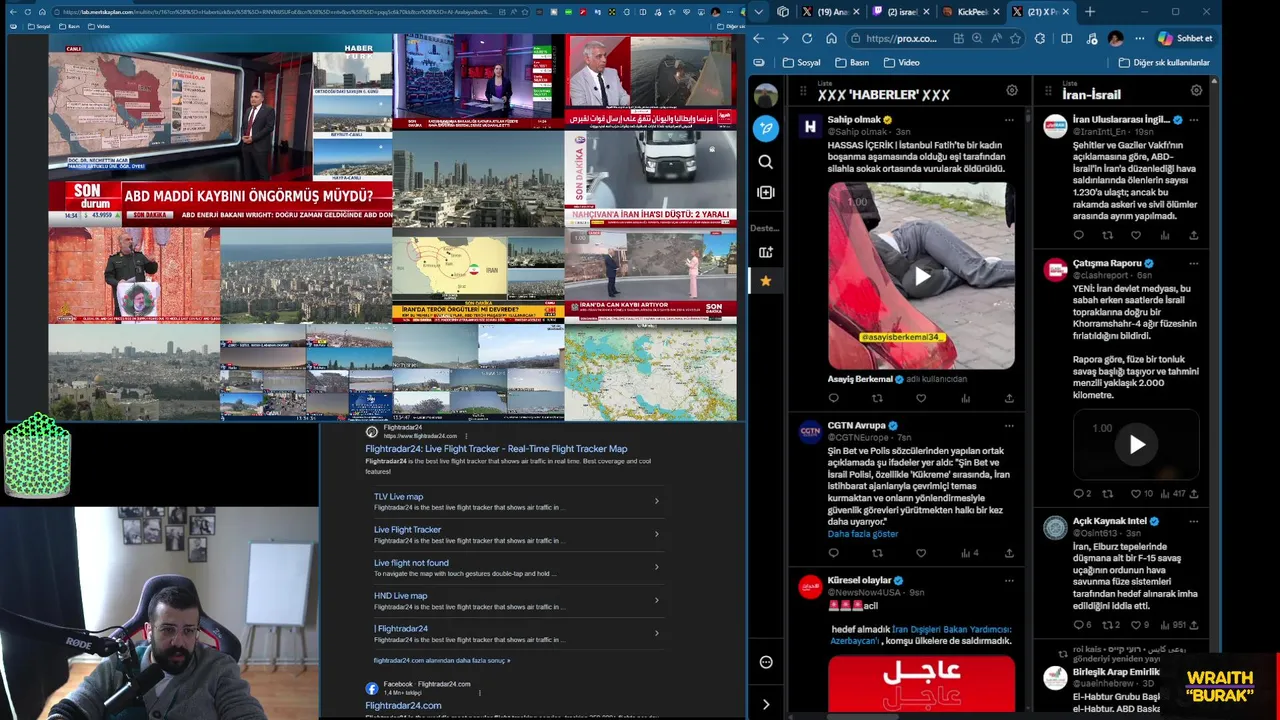Open the browser extensions icon
1280x720 pixels.
point(1040,38)
